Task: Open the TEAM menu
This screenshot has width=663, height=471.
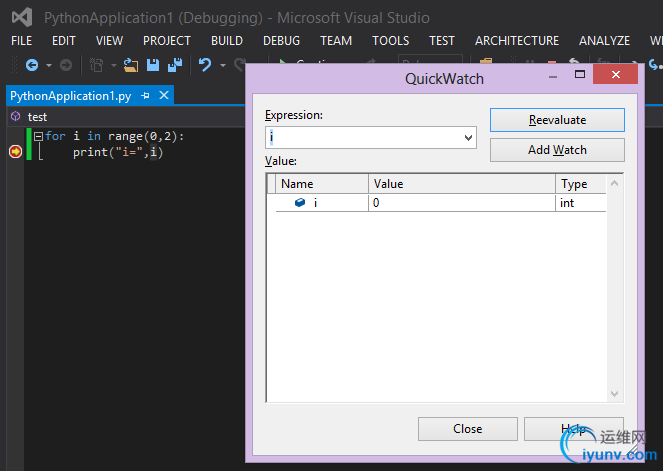Action: [x=336, y=41]
